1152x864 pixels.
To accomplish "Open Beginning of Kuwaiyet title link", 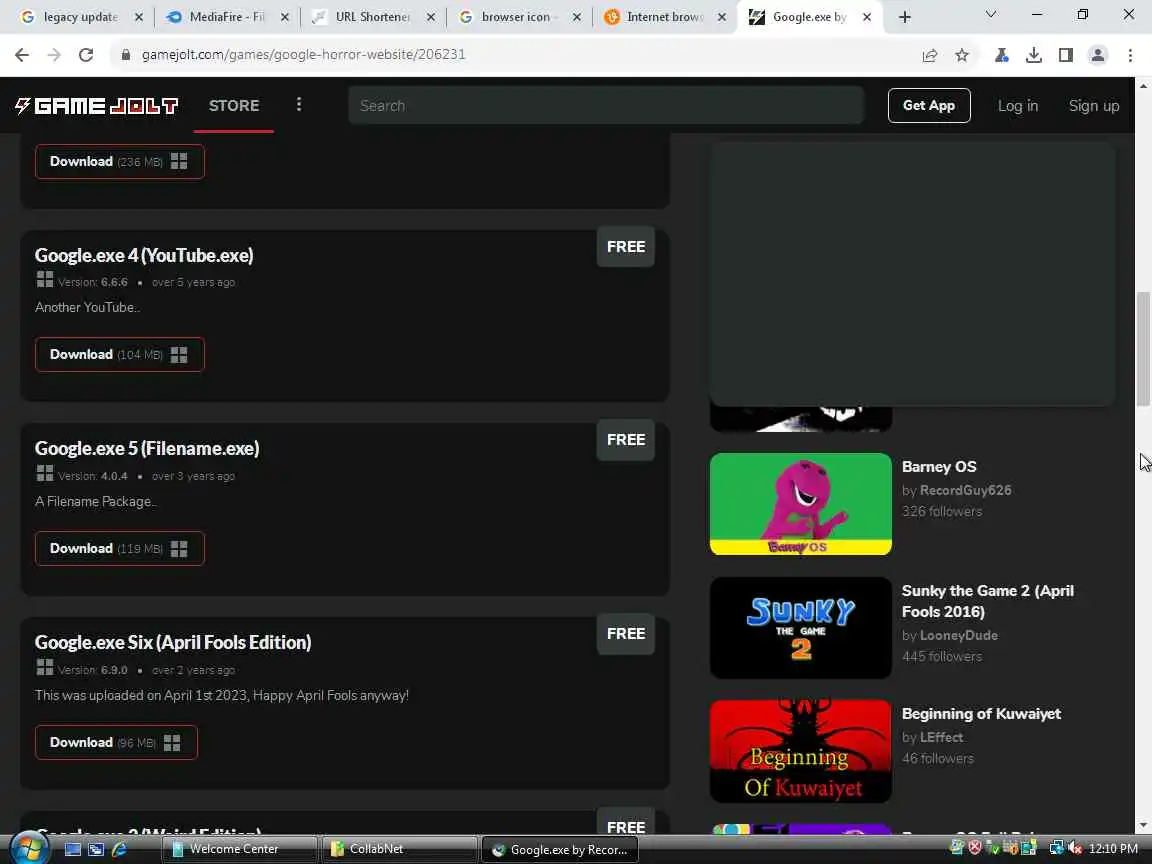I will pyautogui.click(x=982, y=713).
